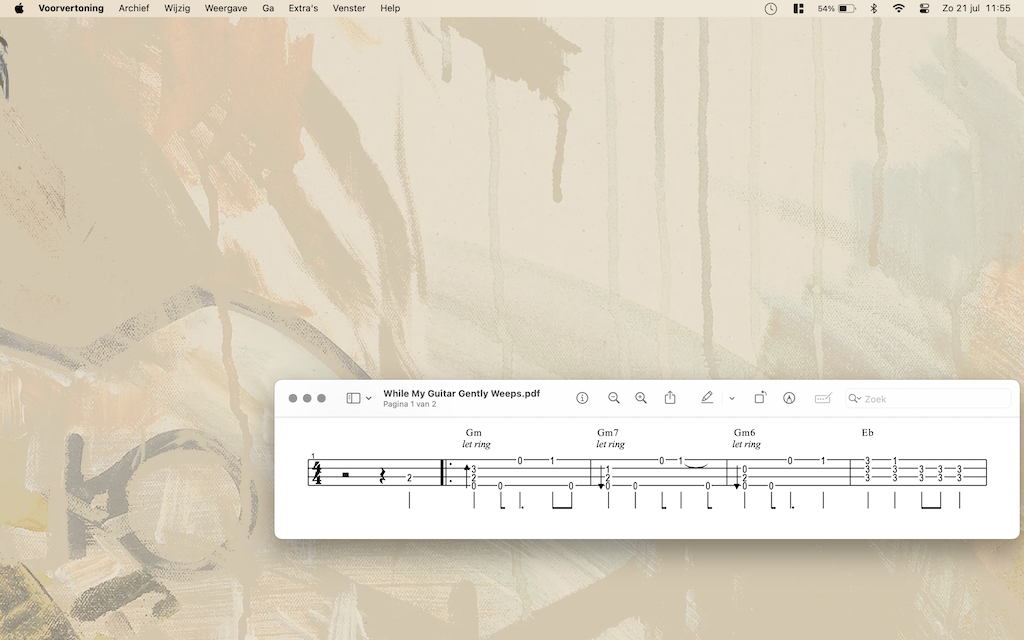Click the Gm6 chord label

pos(744,432)
